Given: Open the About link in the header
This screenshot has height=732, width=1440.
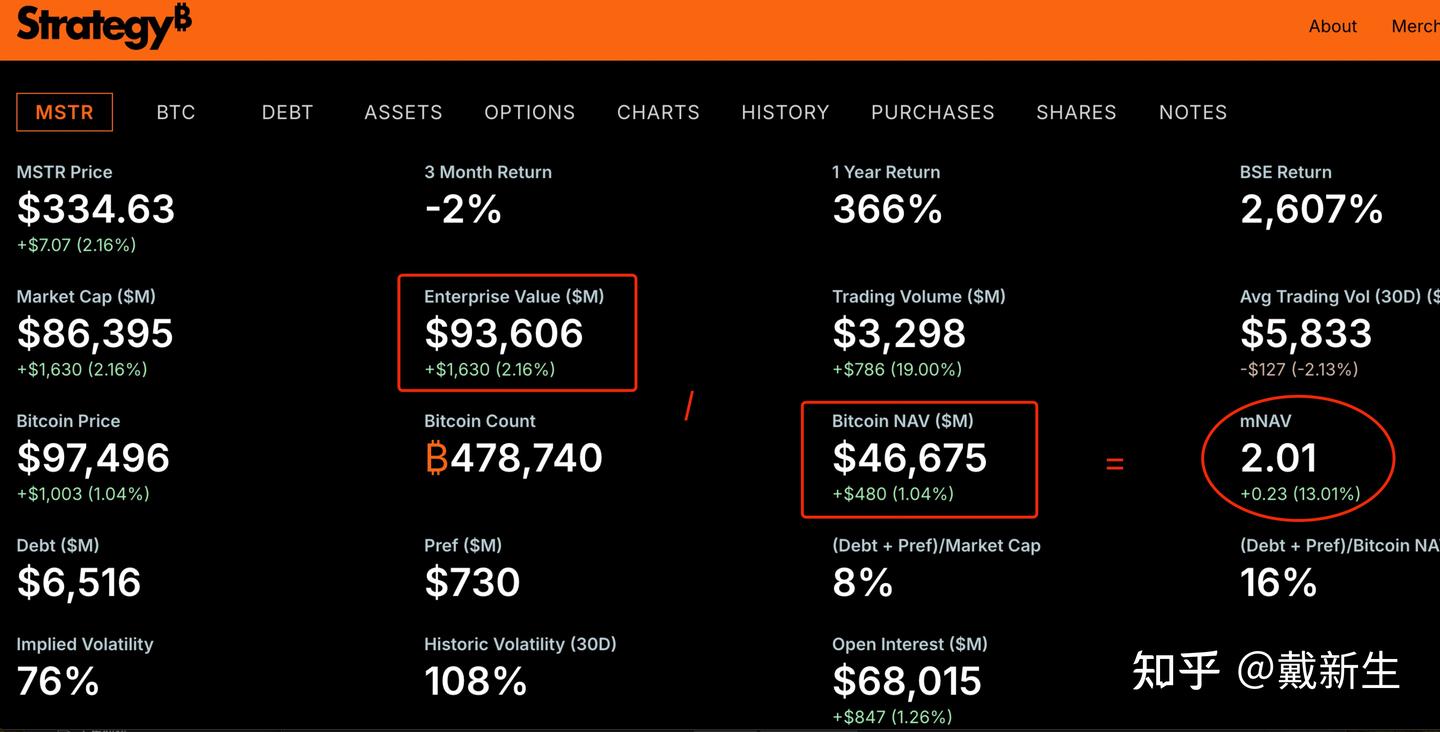Looking at the screenshot, I should pyautogui.click(x=1332, y=27).
